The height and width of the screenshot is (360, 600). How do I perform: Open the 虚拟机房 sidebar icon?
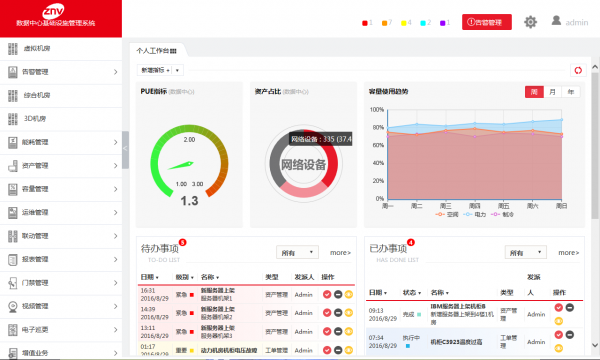coord(13,49)
